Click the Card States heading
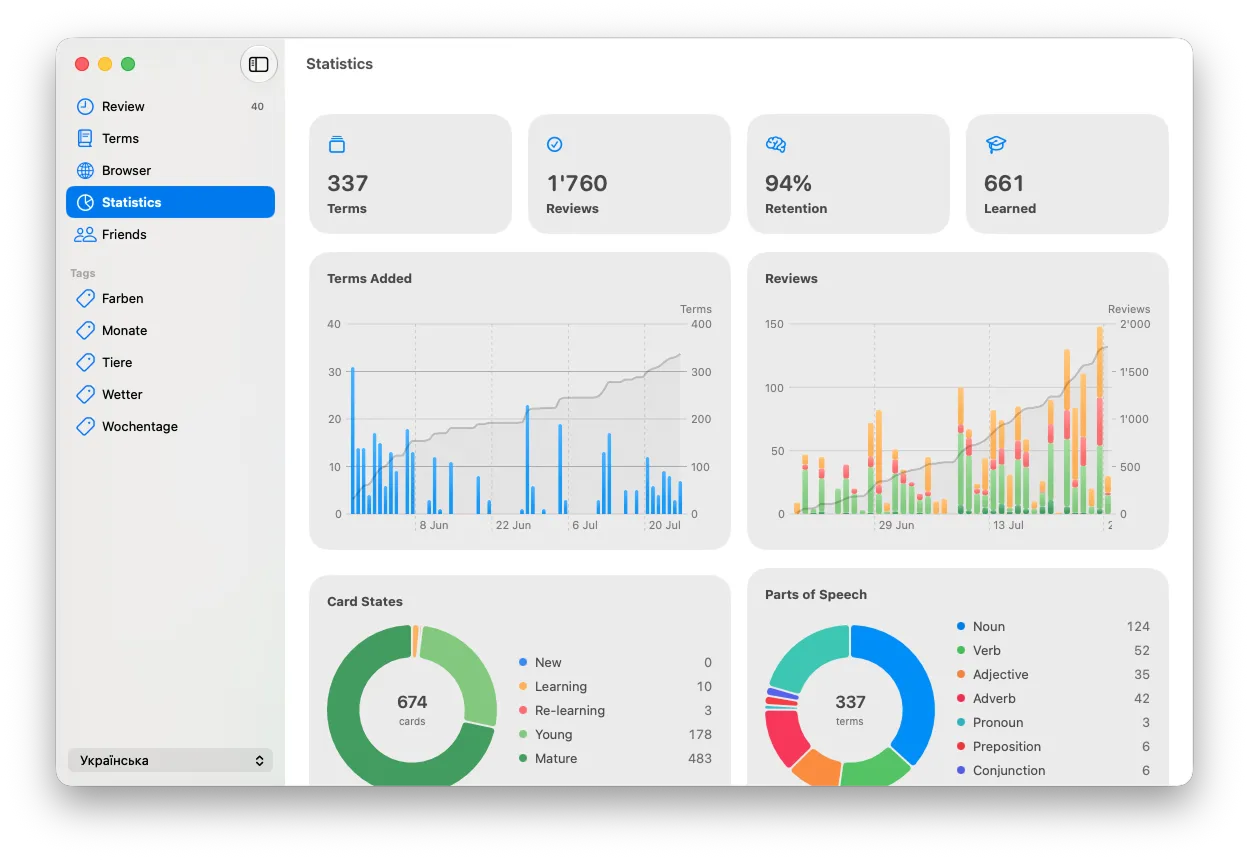 [365, 601]
